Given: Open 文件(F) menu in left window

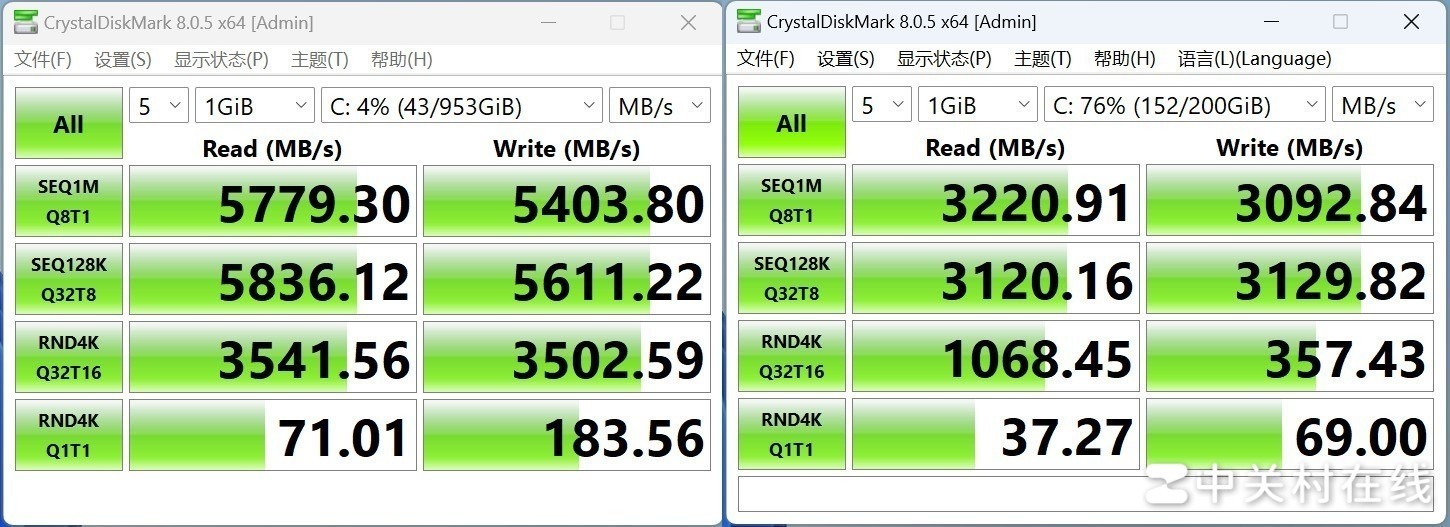Looking at the screenshot, I should click(x=43, y=60).
